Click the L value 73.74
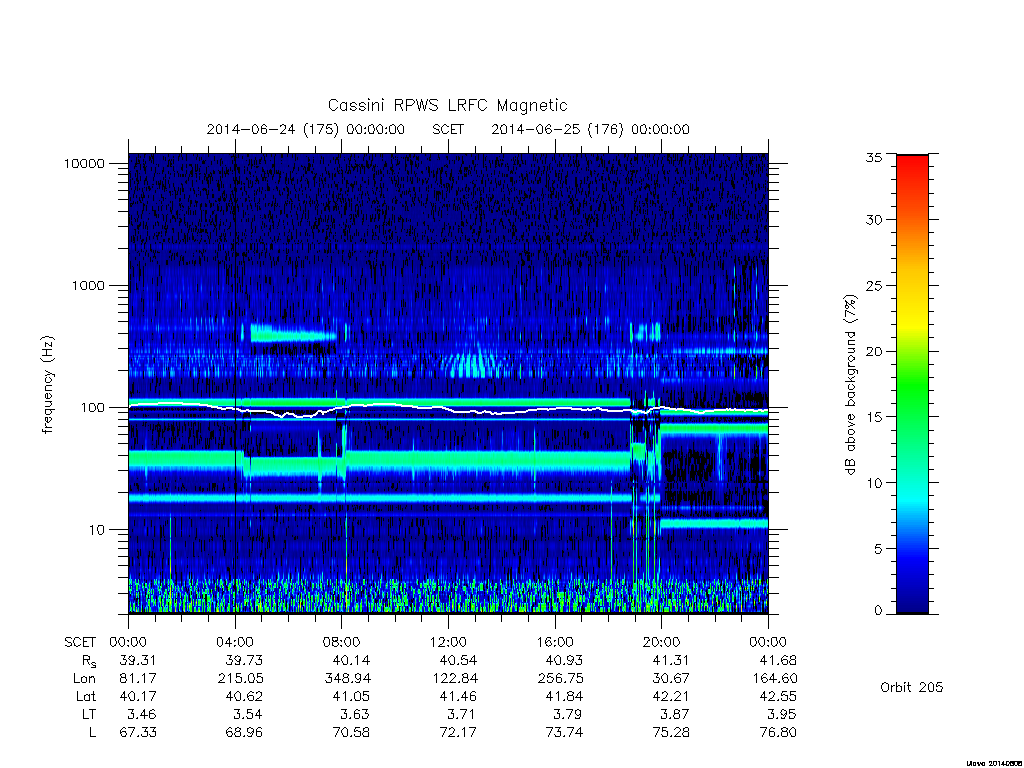Image resolution: width=1024 pixels, height=768 pixels. tap(564, 733)
